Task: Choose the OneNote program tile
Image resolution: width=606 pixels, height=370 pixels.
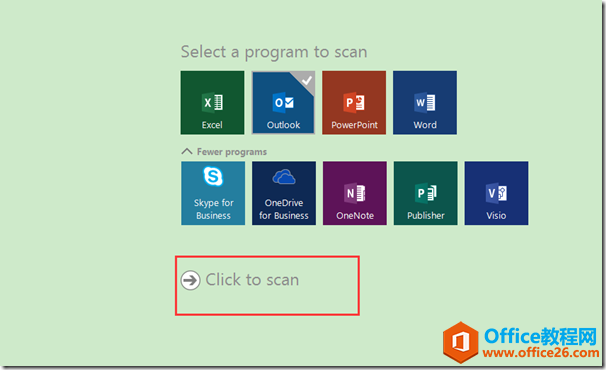Action: (x=355, y=193)
